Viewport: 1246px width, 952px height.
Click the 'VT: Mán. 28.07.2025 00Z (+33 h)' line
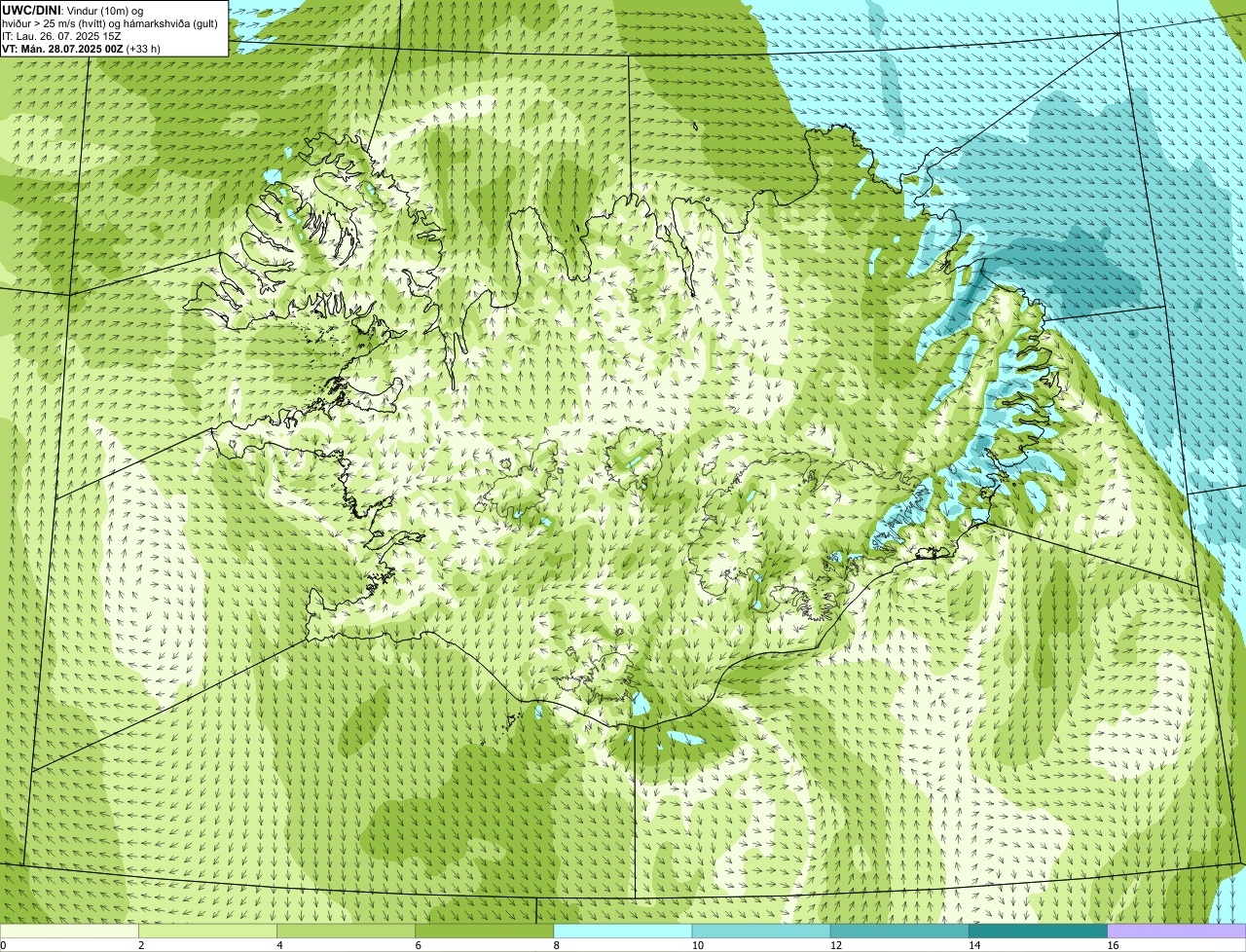pyautogui.click(x=81, y=49)
